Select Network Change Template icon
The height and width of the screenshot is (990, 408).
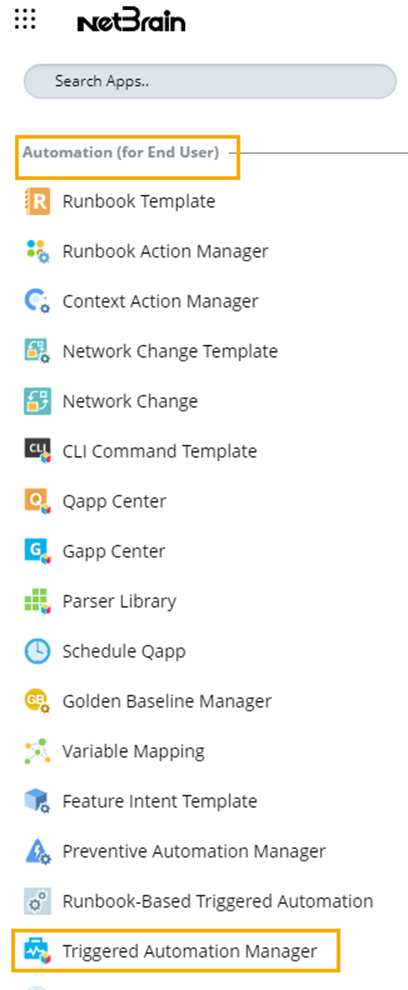tap(37, 351)
